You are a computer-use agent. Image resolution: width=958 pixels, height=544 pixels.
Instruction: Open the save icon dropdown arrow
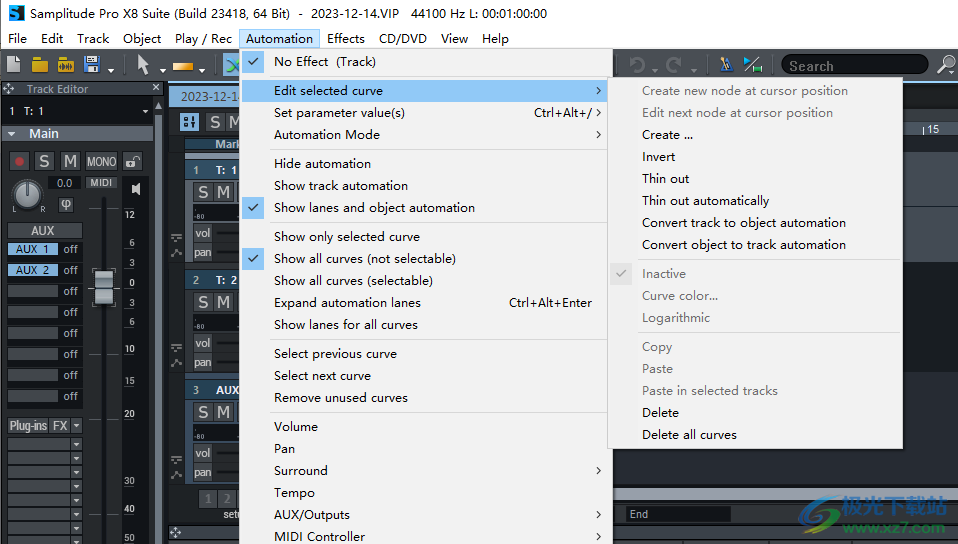click(x=111, y=71)
